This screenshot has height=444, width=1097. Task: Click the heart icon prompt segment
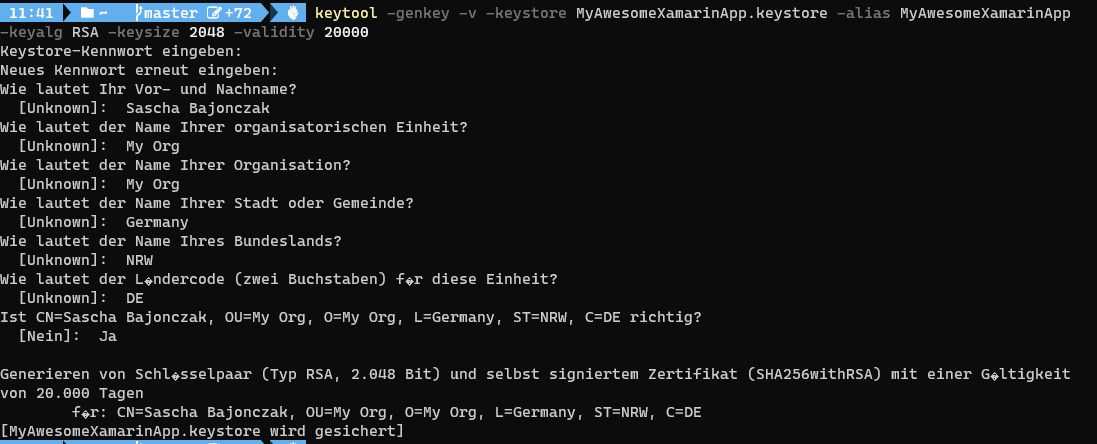(x=293, y=13)
